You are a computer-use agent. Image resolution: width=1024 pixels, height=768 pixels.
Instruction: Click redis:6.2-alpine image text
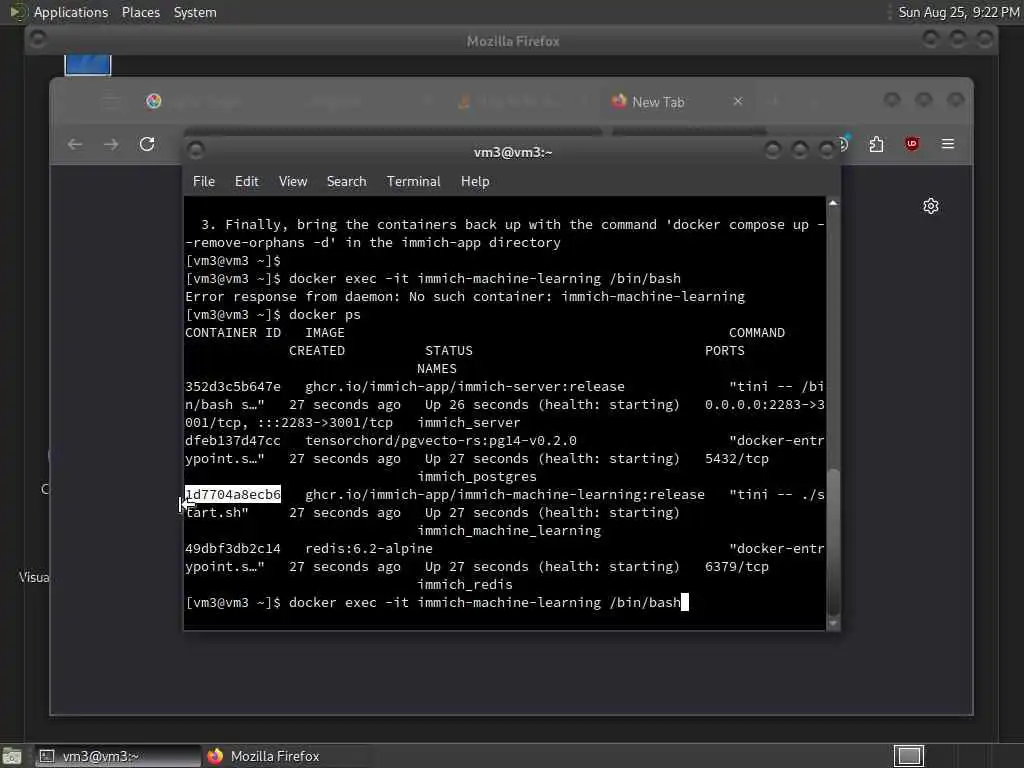pos(369,549)
